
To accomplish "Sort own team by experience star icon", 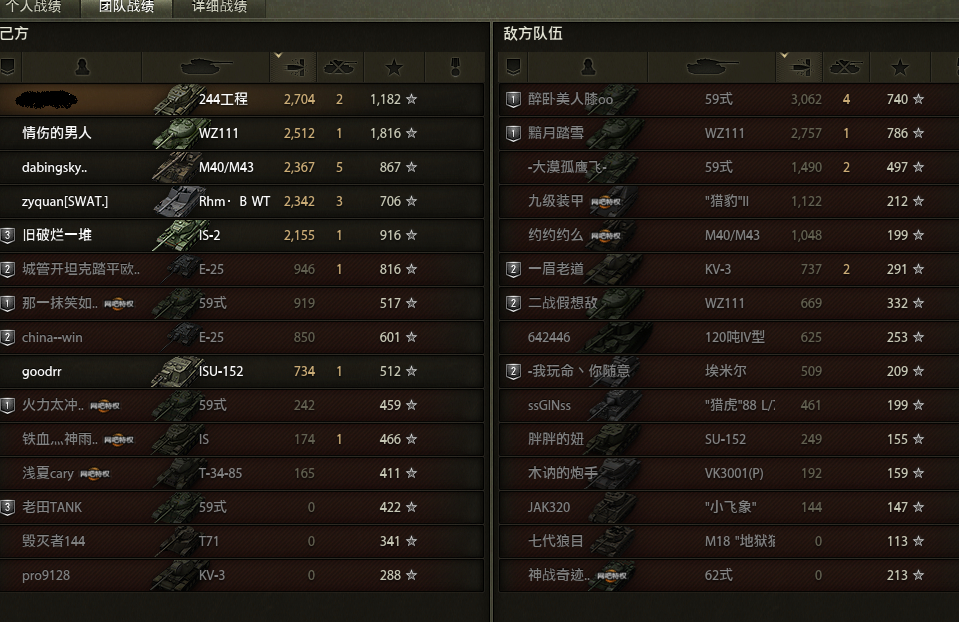I will 394,67.
